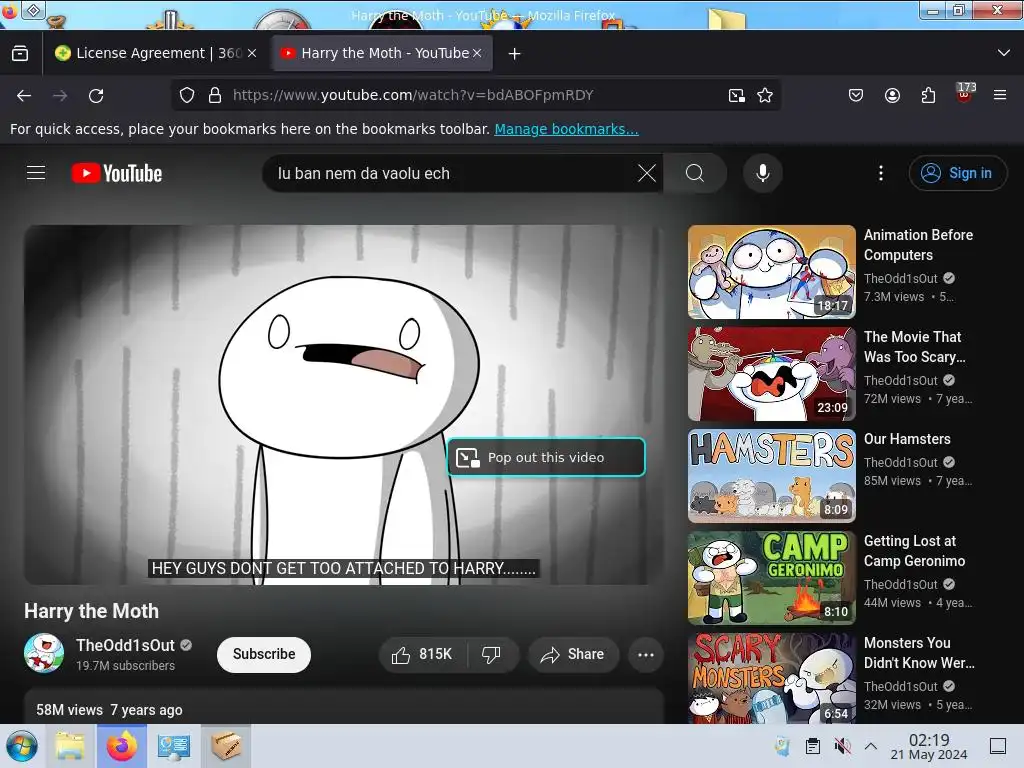This screenshot has width=1024, height=768.
Task: Go back to the previous page
Action: pos(24,96)
